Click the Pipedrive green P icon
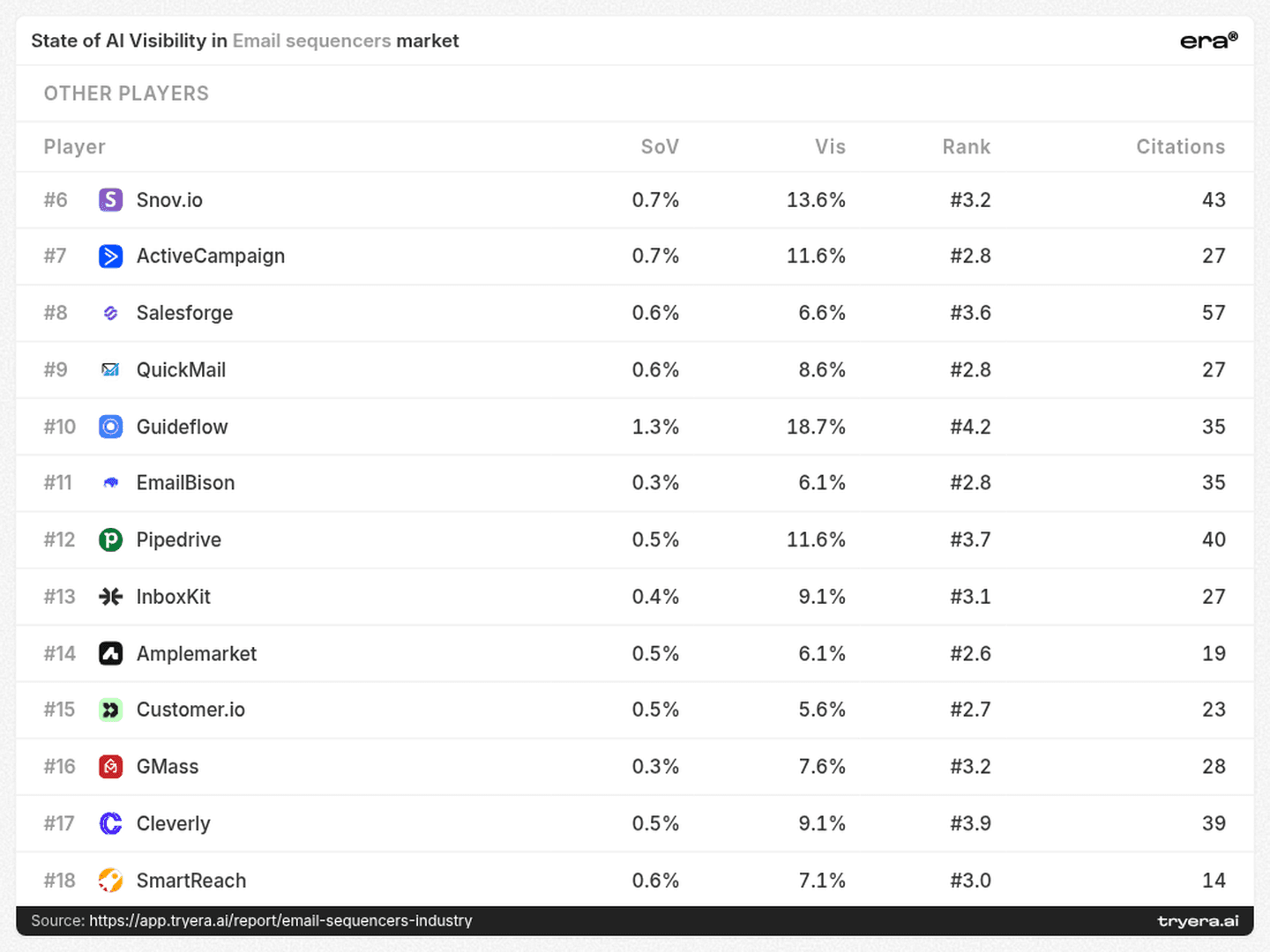 click(x=110, y=539)
